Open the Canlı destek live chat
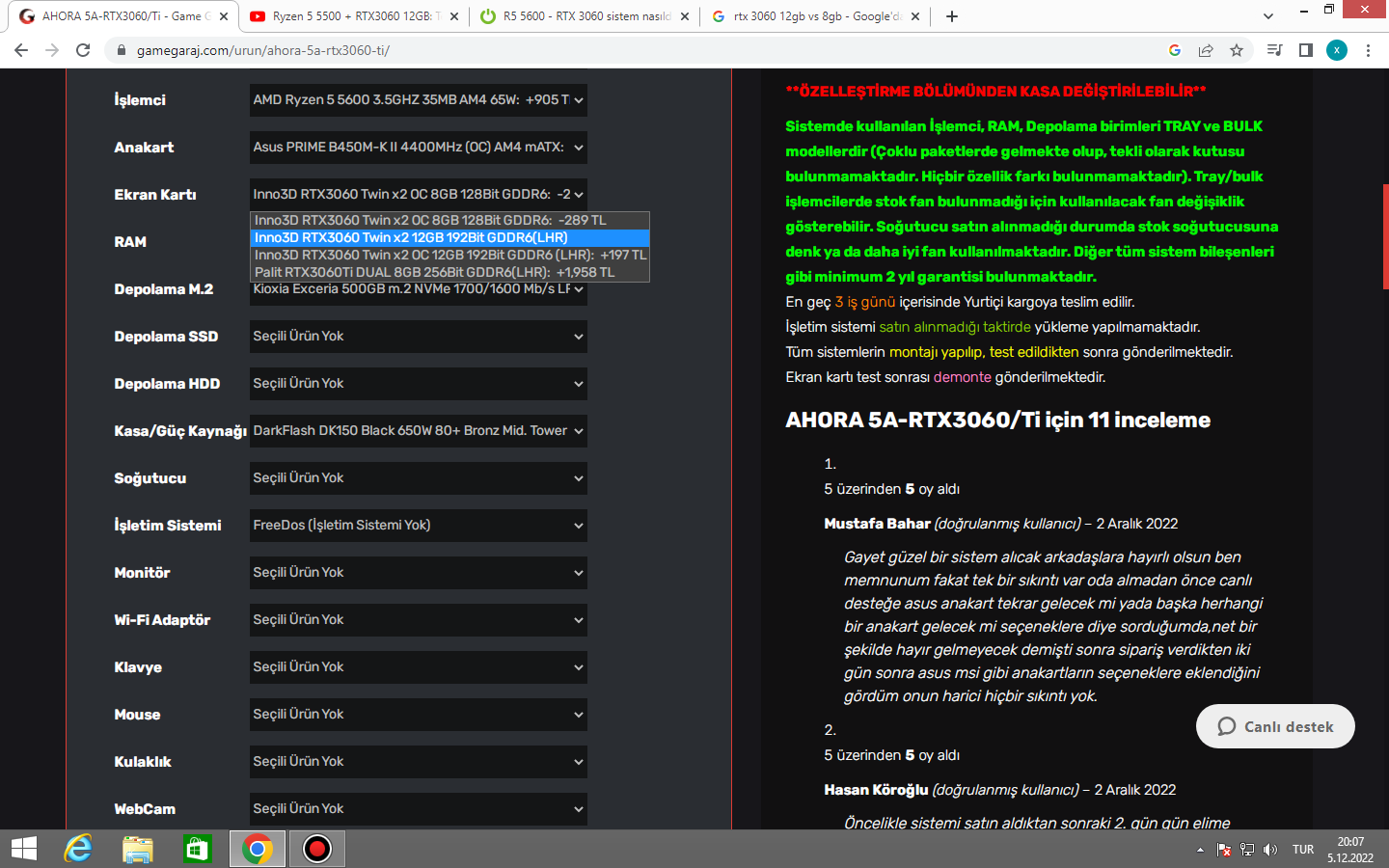The image size is (1389, 868). click(1275, 726)
